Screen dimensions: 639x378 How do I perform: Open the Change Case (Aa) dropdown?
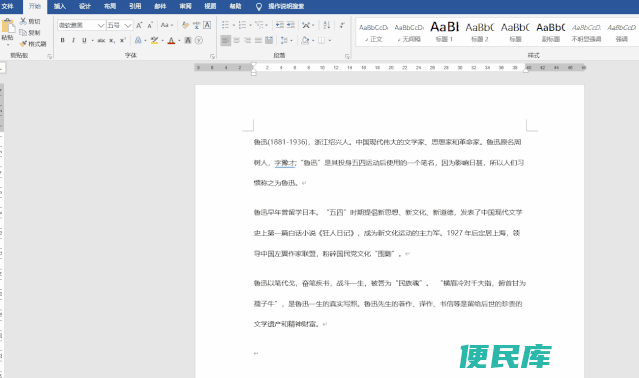[x=166, y=25]
